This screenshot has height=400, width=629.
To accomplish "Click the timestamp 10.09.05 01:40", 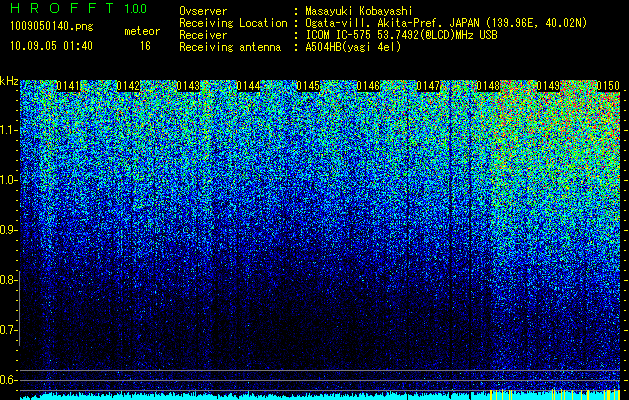I will (51, 46).
